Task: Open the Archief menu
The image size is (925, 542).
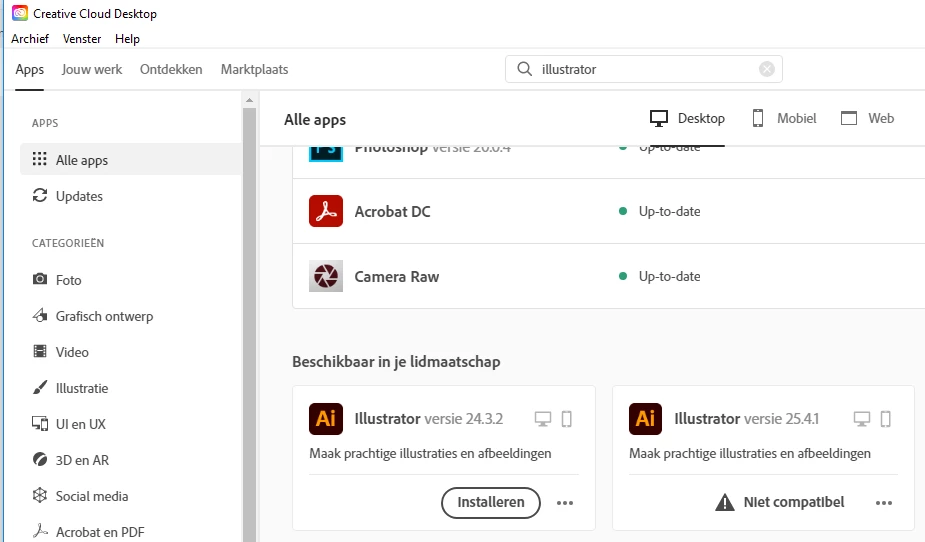Action: pos(30,39)
